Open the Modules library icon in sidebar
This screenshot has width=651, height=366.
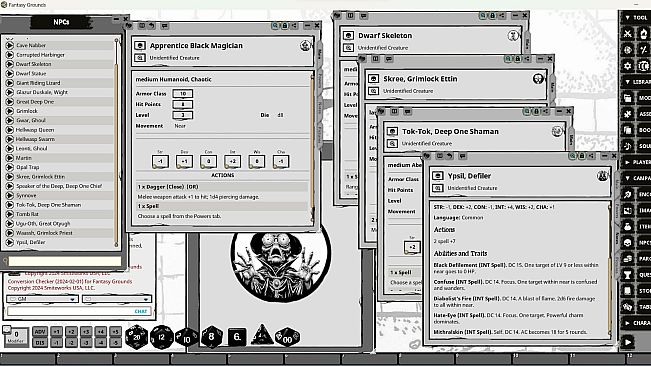(x=628, y=98)
